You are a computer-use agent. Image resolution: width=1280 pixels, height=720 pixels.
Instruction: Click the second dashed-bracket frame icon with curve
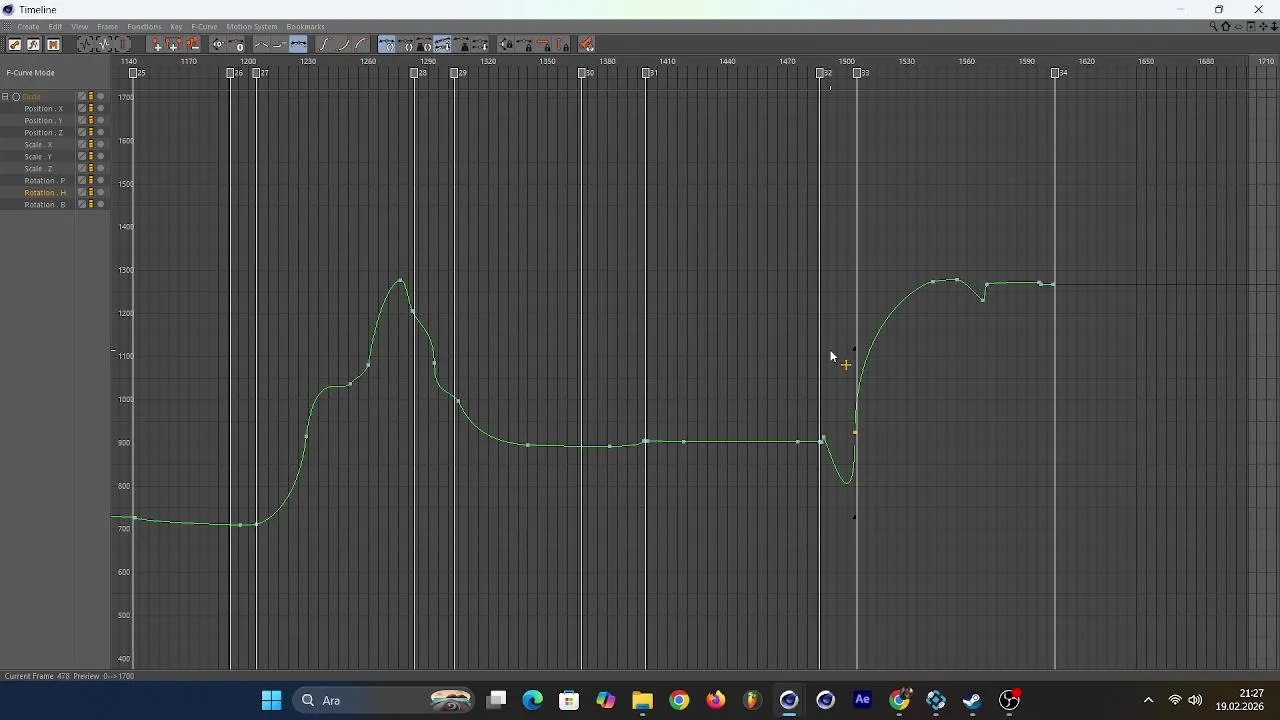coord(105,45)
